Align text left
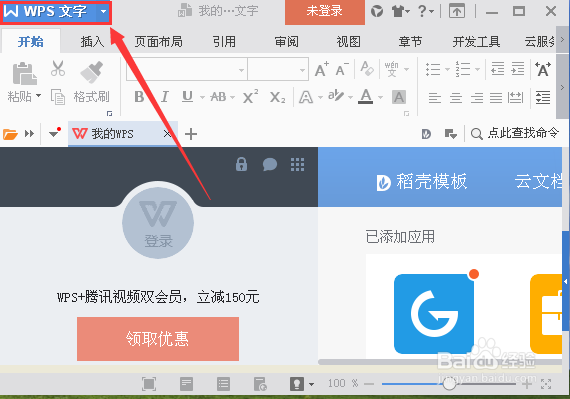This screenshot has width=570, height=399. pos(434,97)
